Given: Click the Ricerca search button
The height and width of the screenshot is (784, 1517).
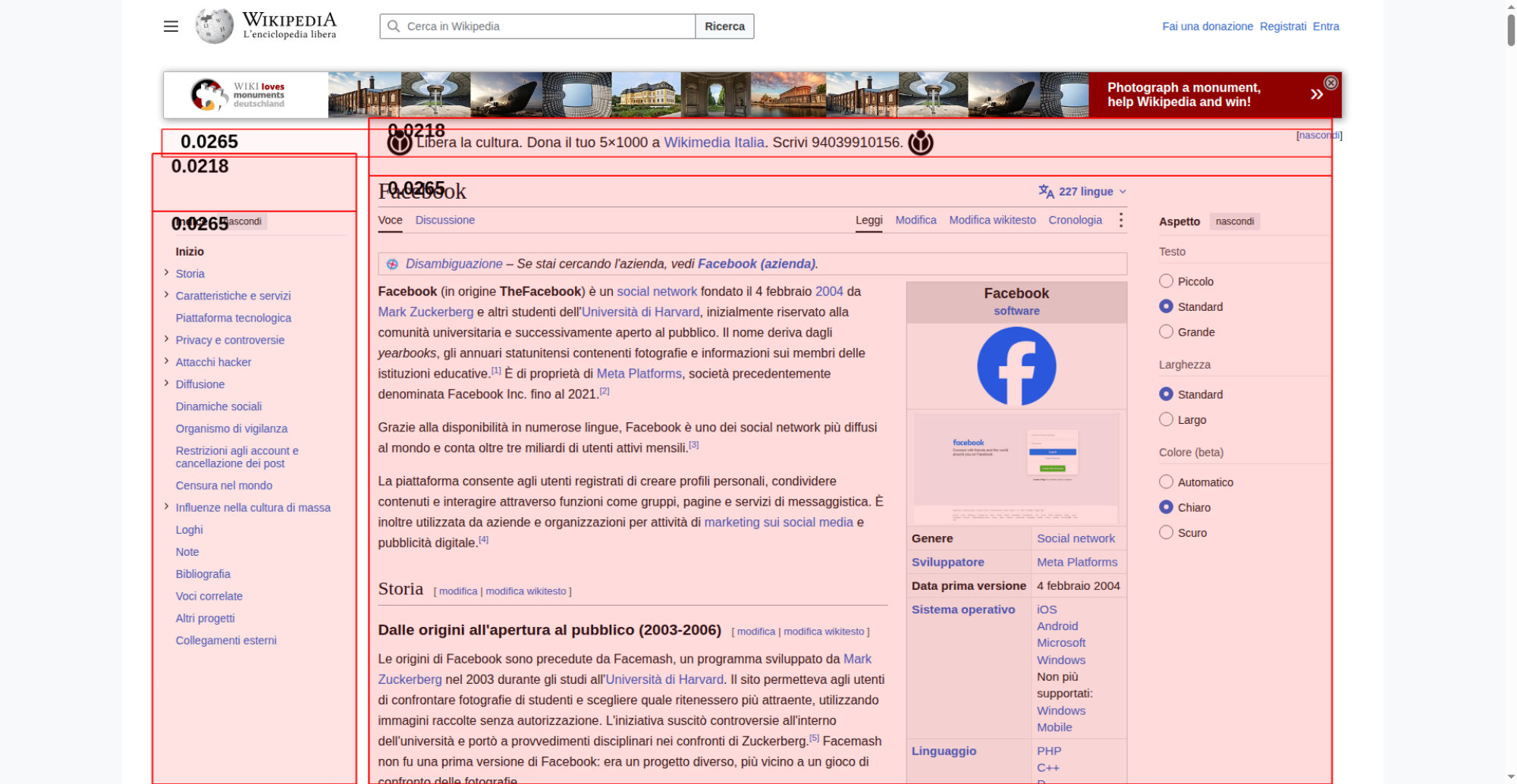Looking at the screenshot, I should [x=724, y=26].
